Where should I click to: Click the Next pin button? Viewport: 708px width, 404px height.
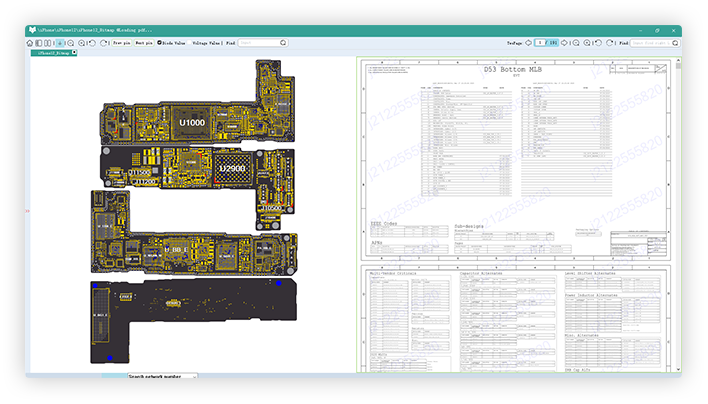pyautogui.click(x=144, y=43)
